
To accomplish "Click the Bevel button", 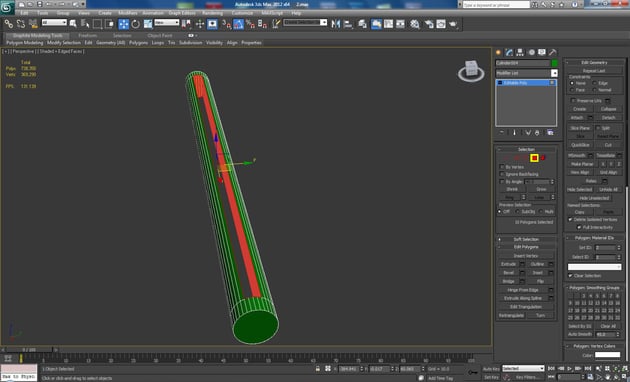I will pyautogui.click(x=509, y=272).
